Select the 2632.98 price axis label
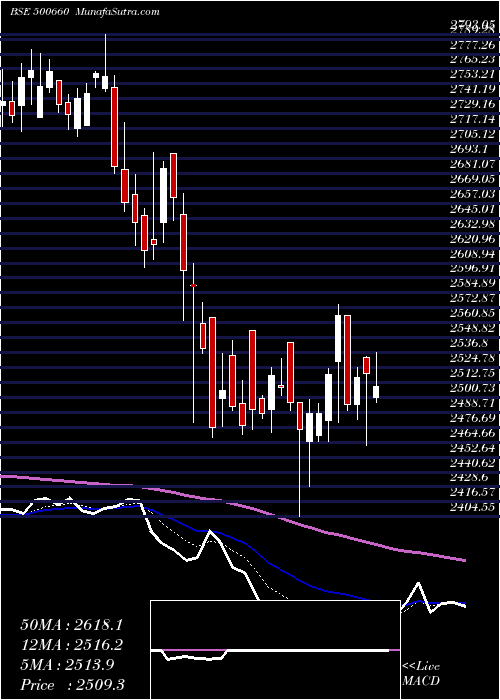This screenshot has height=700, width=500. pos(473,224)
